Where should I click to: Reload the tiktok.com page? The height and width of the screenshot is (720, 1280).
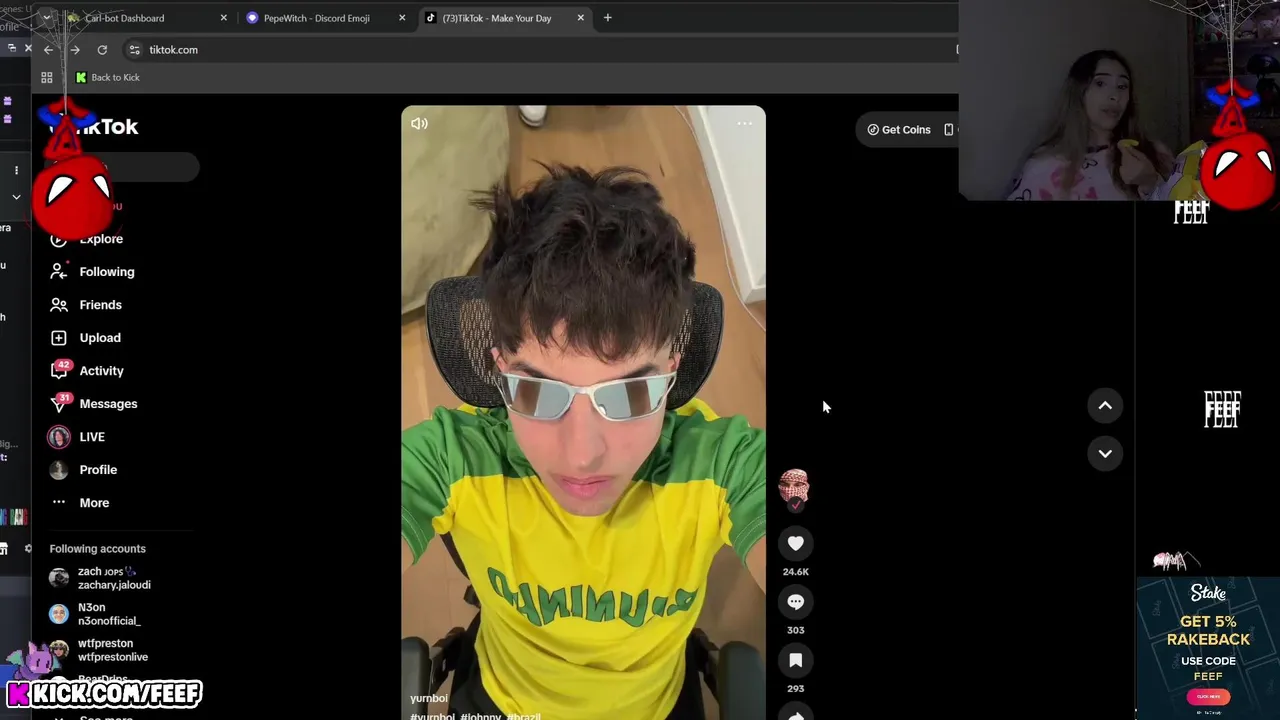click(102, 50)
